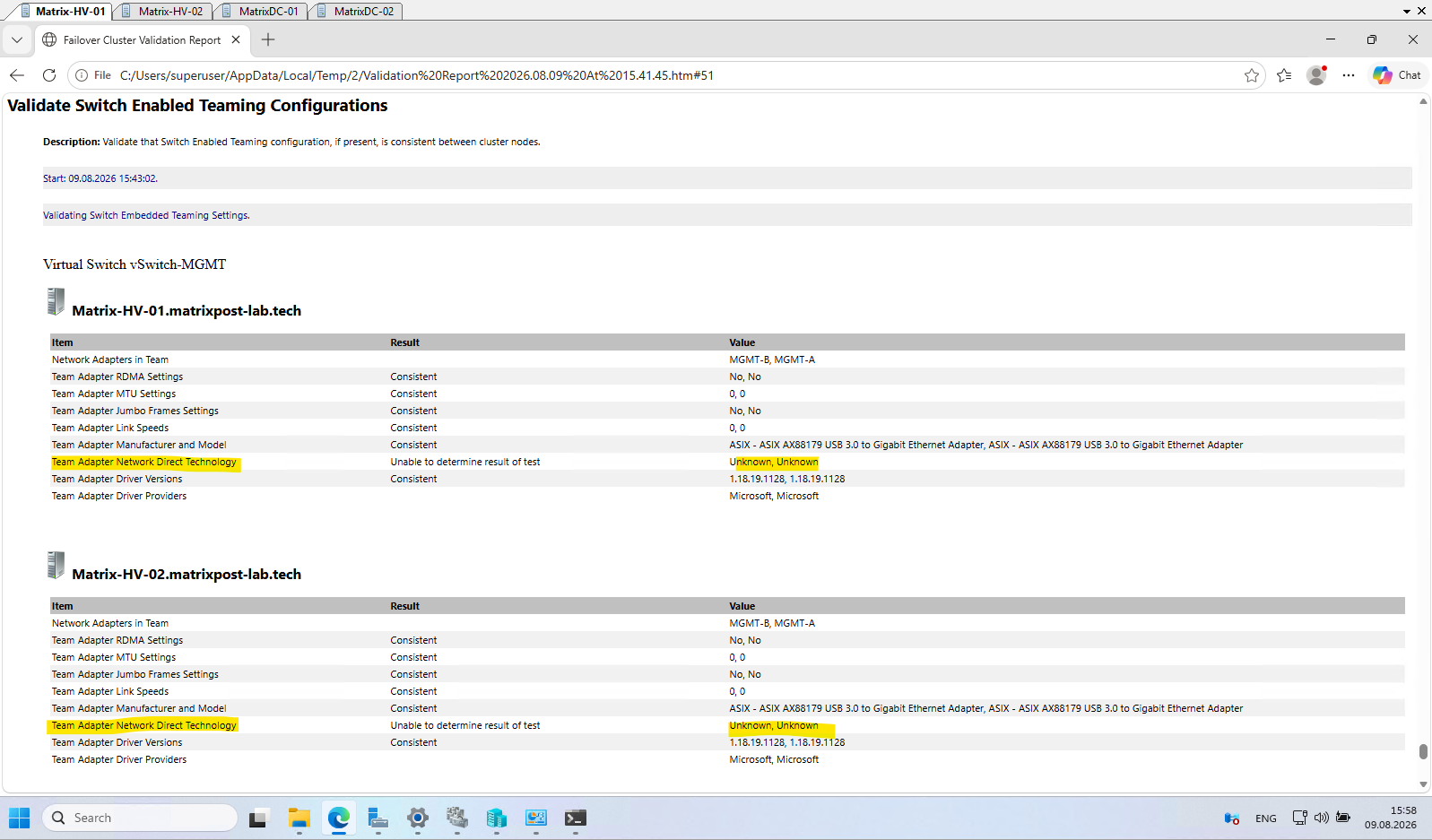Click 'Unknown, Unknown' value in Matrix-HV-02 table
The height and width of the screenshot is (840, 1432).
pos(774,726)
